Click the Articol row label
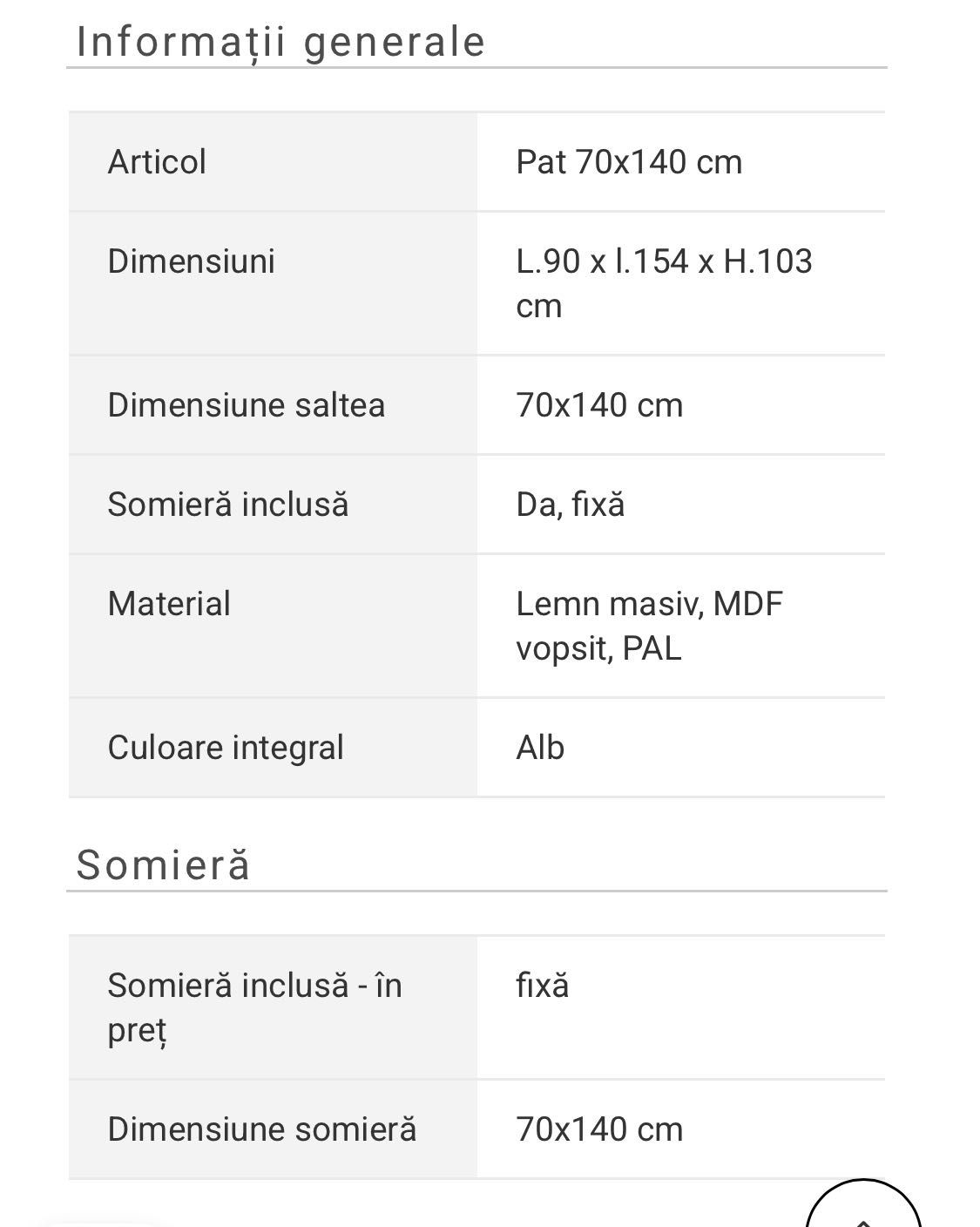Screen dimensions: 980x1227 (157, 162)
